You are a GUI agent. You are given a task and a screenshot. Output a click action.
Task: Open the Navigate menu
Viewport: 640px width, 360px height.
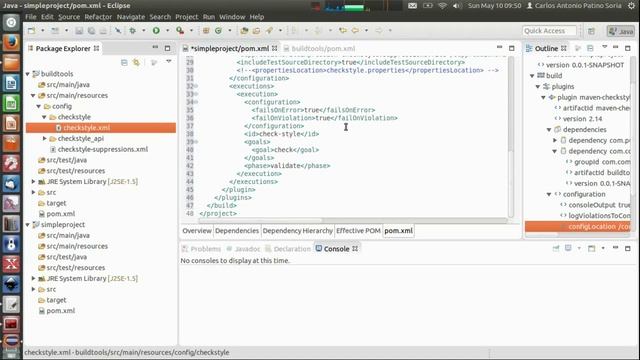(131, 17)
